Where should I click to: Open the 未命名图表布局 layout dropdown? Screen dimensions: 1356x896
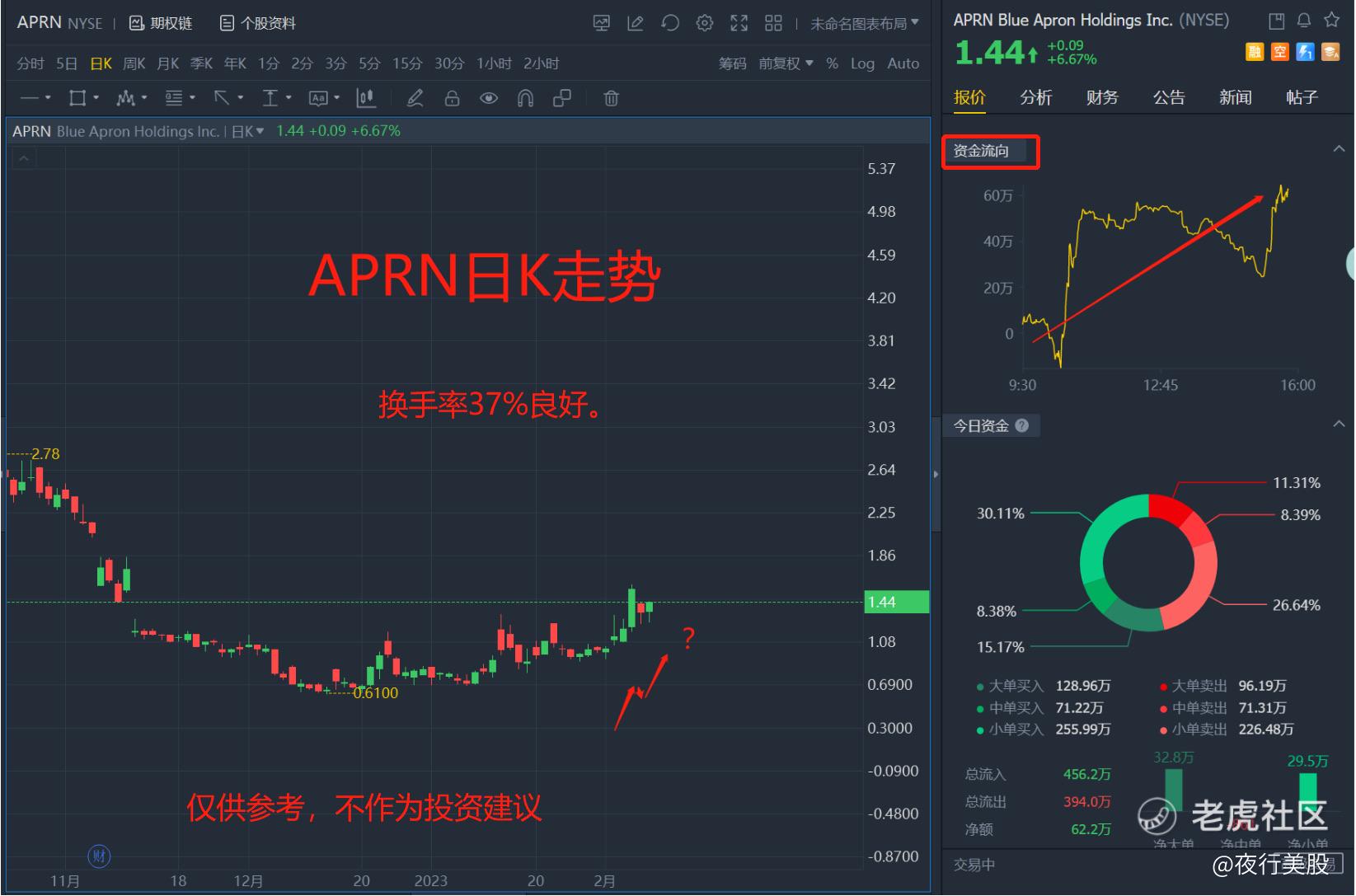click(864, 23)
